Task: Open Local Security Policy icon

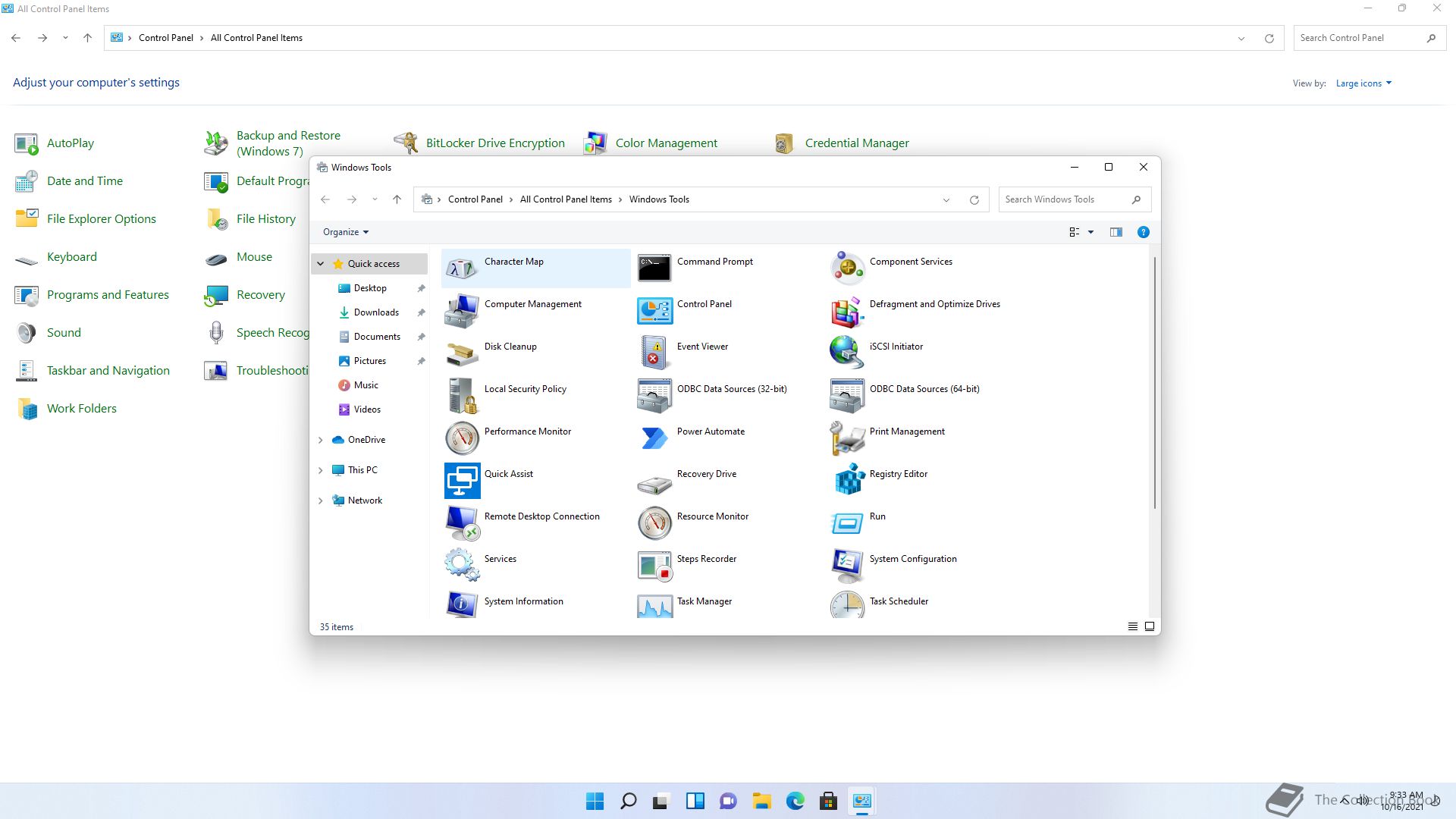Action: pos(462,395)
